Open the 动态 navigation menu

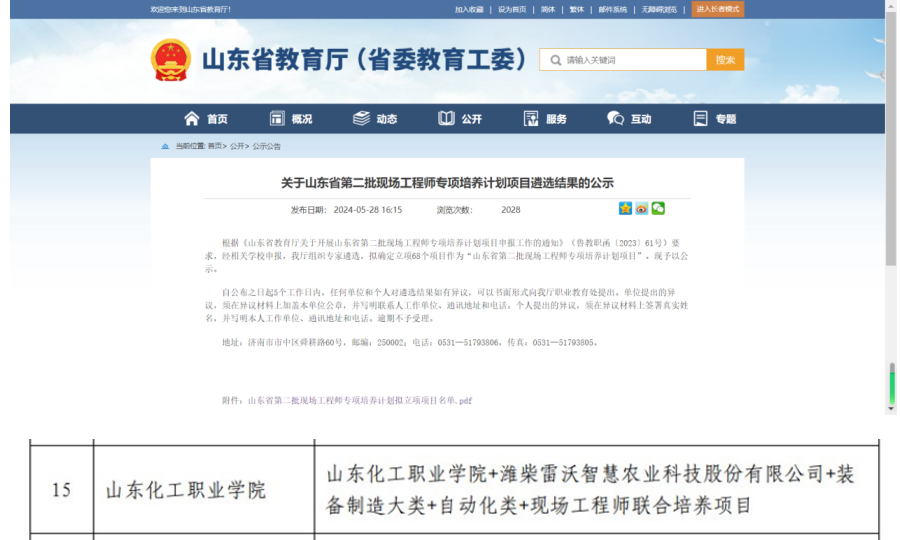click(375, 119)
